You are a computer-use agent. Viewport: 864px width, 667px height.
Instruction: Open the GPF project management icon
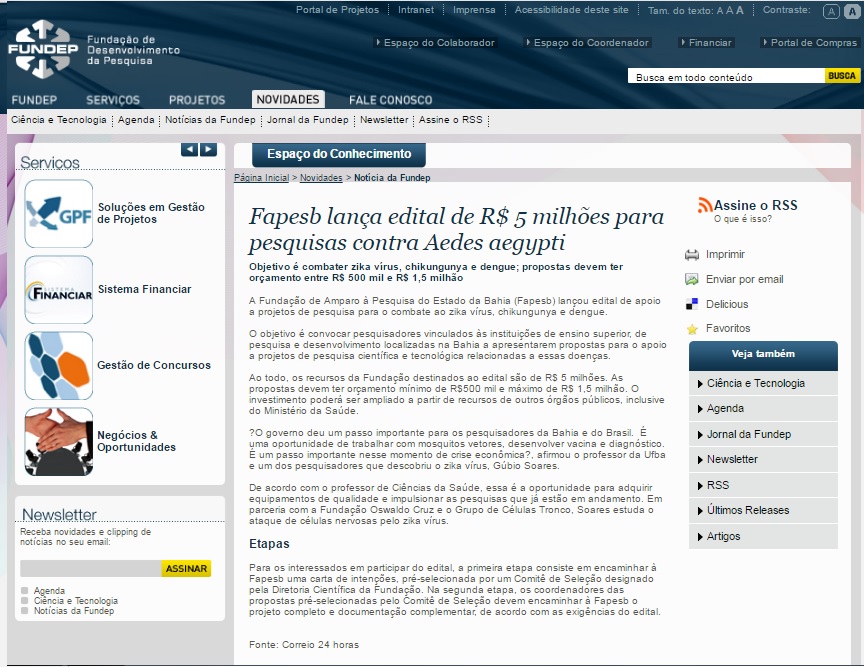[59, 214]
